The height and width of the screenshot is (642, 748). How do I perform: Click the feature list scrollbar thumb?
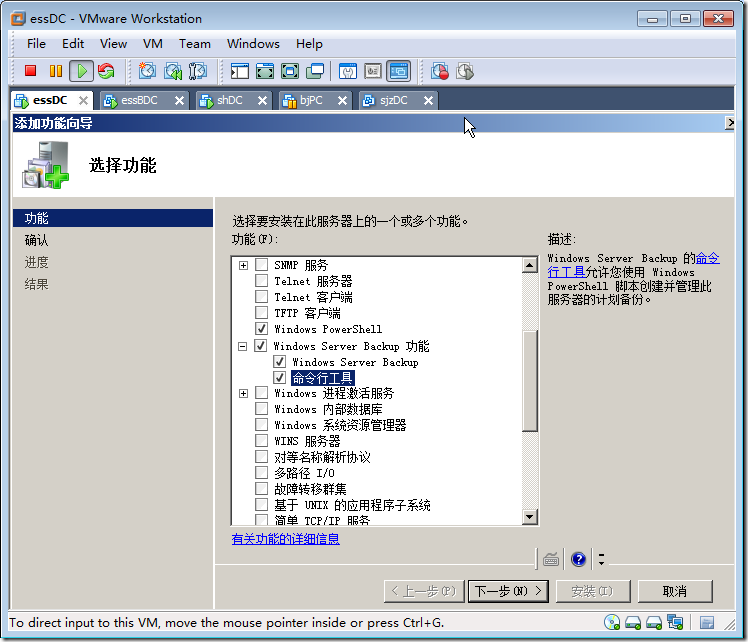(x=530, y=381)
